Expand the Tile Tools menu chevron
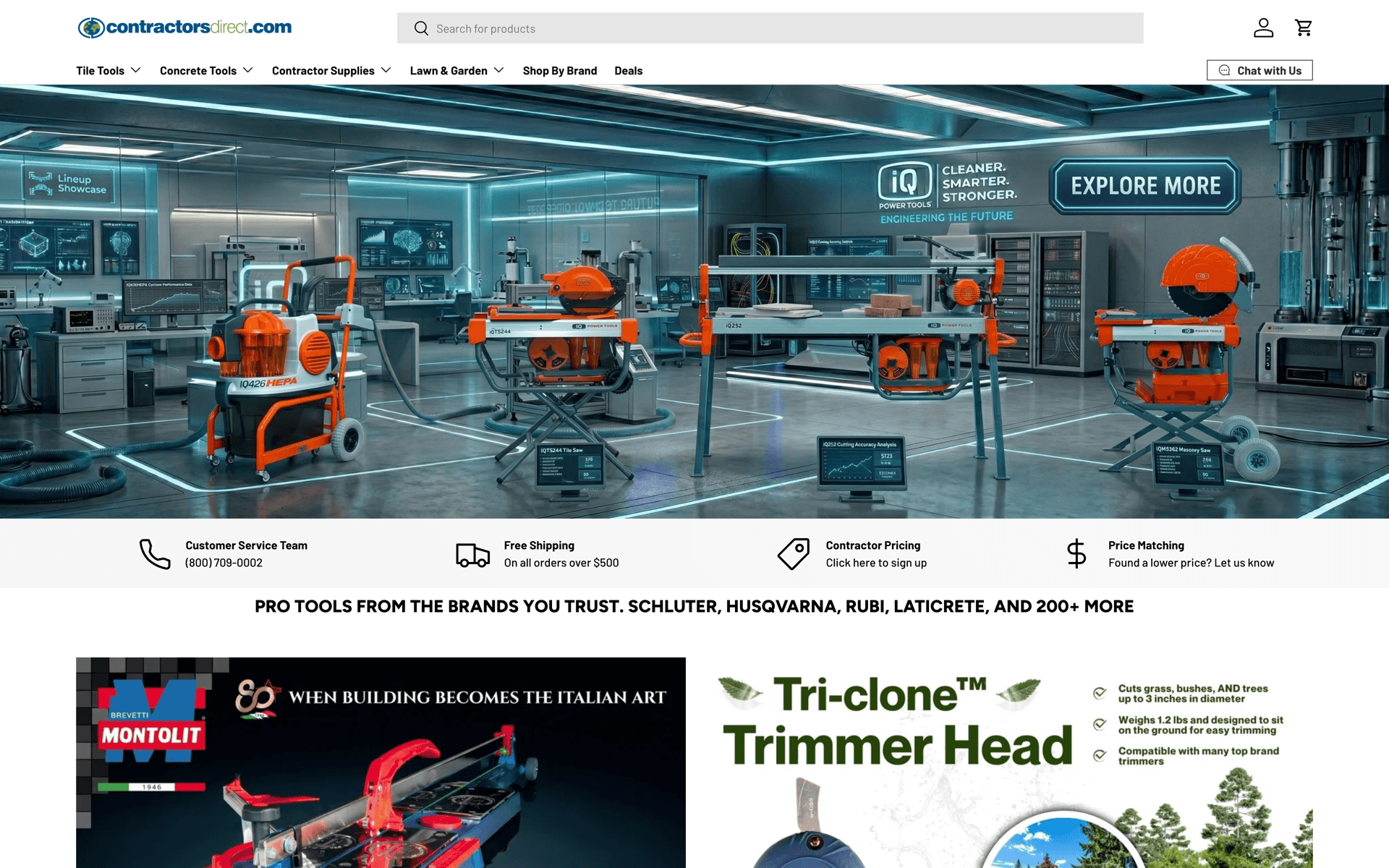 point(136,70)
